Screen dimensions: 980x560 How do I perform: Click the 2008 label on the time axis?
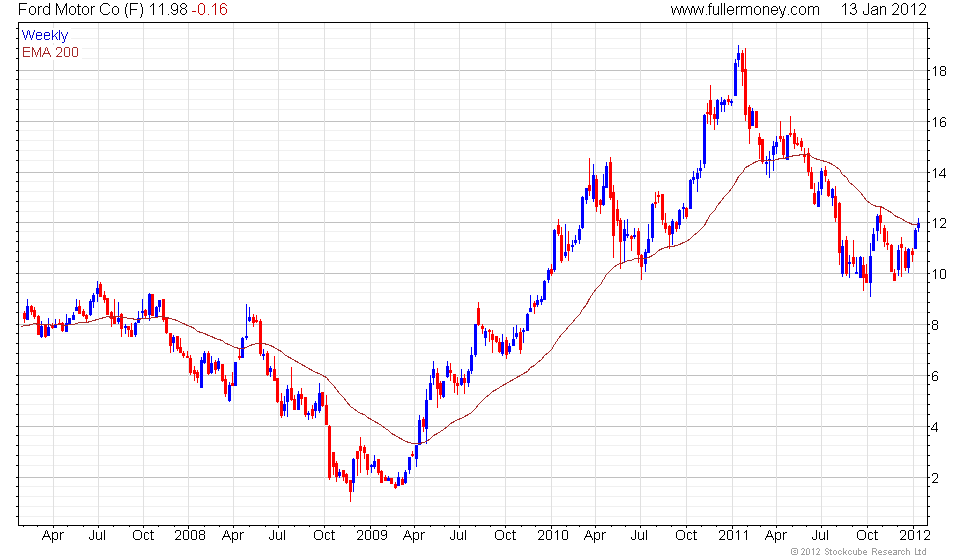pos(189,536)
